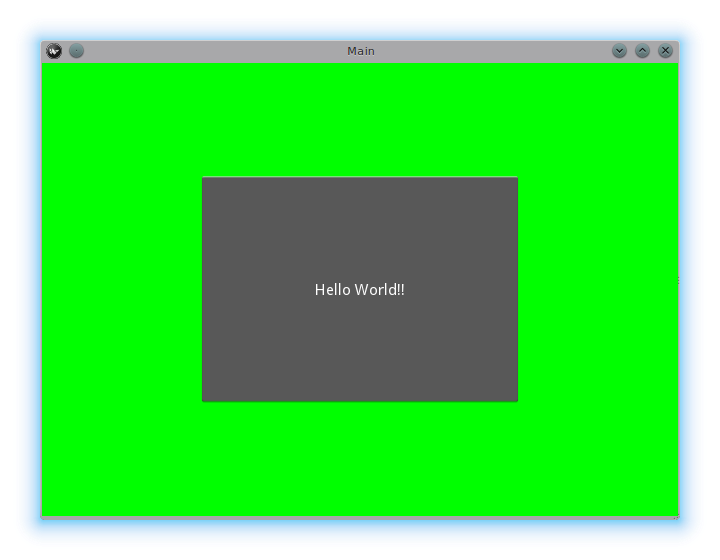This screenshot has width=720, height=560.
Task: Click the gray panel above the Hello World text
Action: [360, 225]
